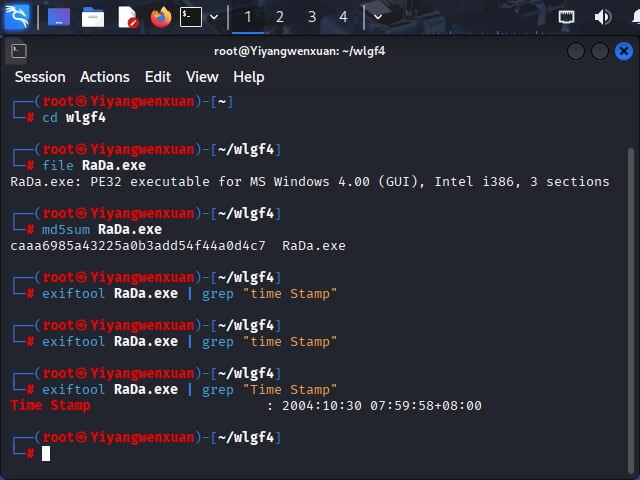Viewport: 640px width, 480px height.
Task: Click the cursor at the empty prompt
Action: coord(46,453)
